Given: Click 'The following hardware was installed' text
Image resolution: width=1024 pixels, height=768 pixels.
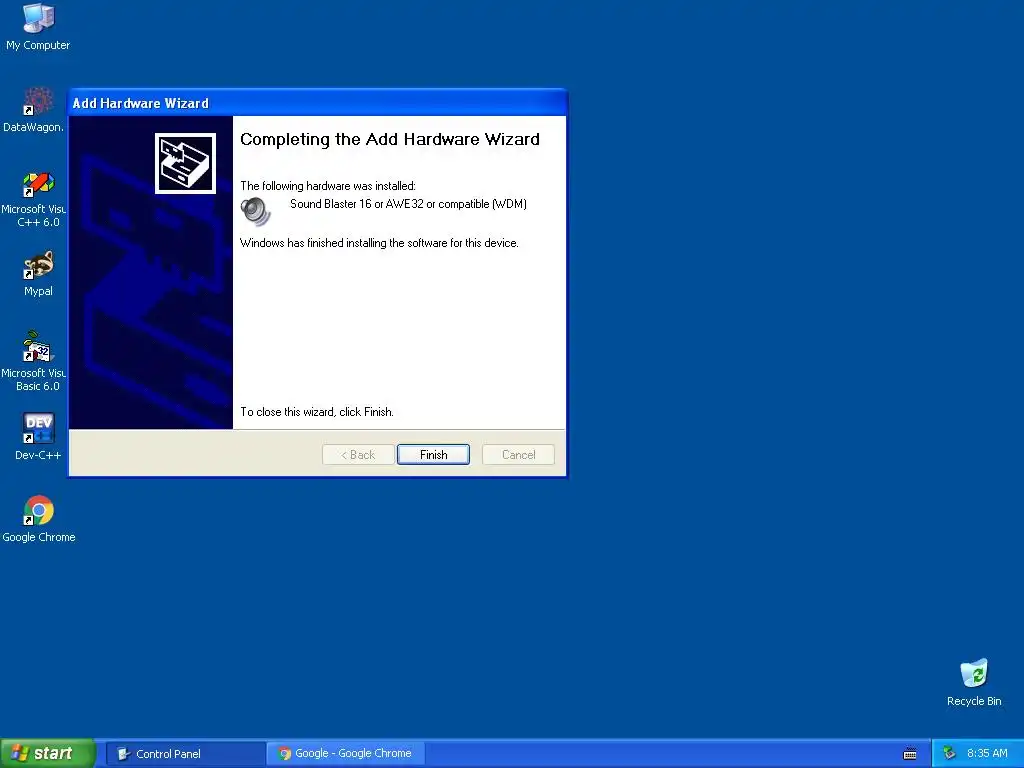Looking at the screenshot, I should [328, 186].
